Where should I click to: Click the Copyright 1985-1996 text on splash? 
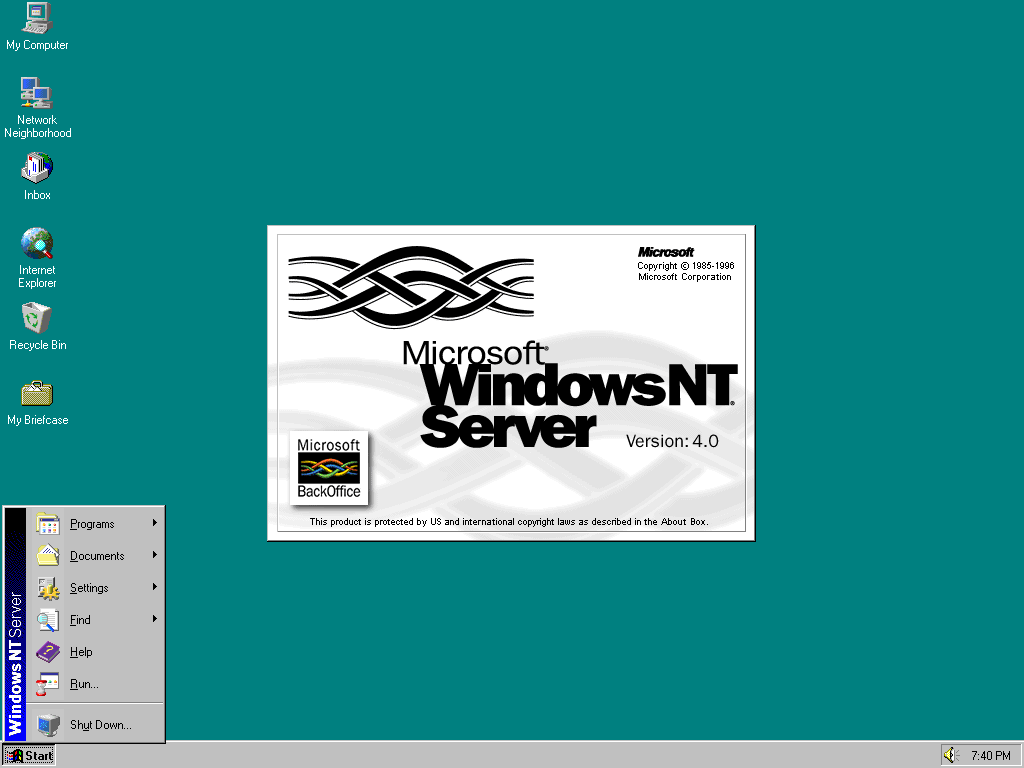pyautogui.click(x=686, y=266)
